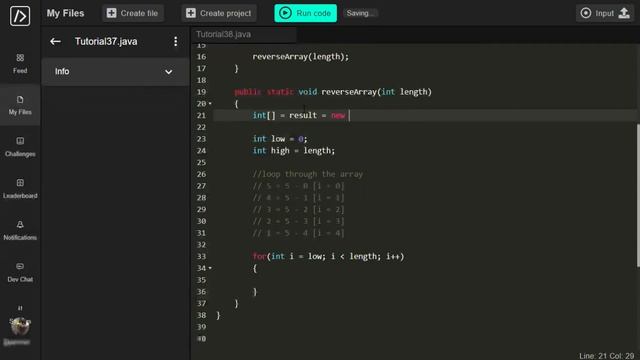Screen dimensions: 640x360
Task: Click the upload arrow icon
Action: point(624,13)
